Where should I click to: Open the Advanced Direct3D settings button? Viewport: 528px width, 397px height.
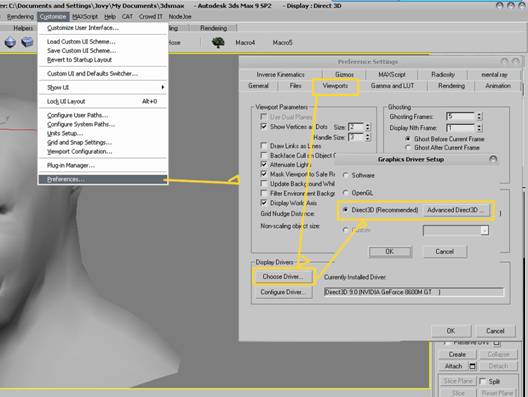tap(454, 210)
